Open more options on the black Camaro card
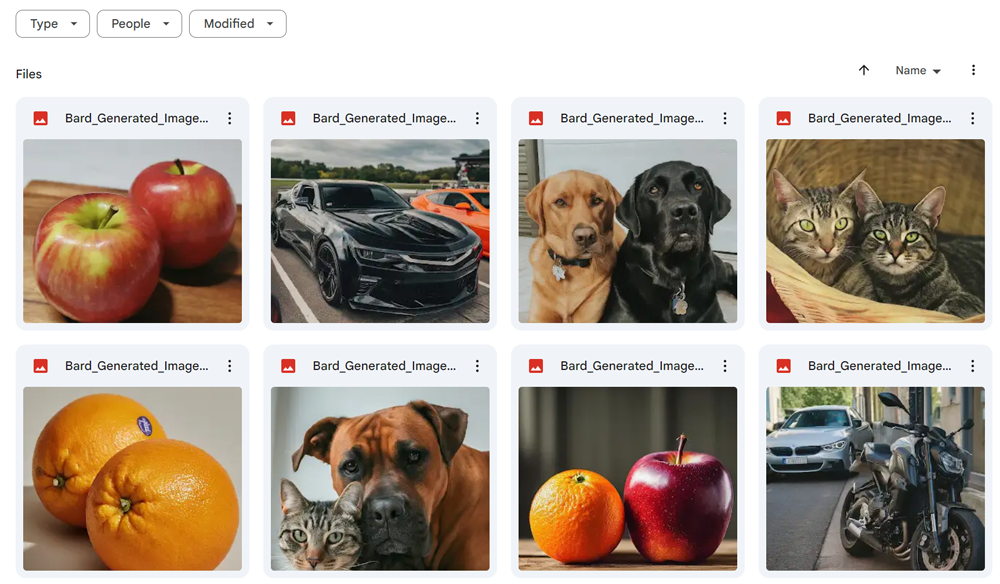Image resolution: width=1000 pixels, height=584 pixels. [477, 118]
